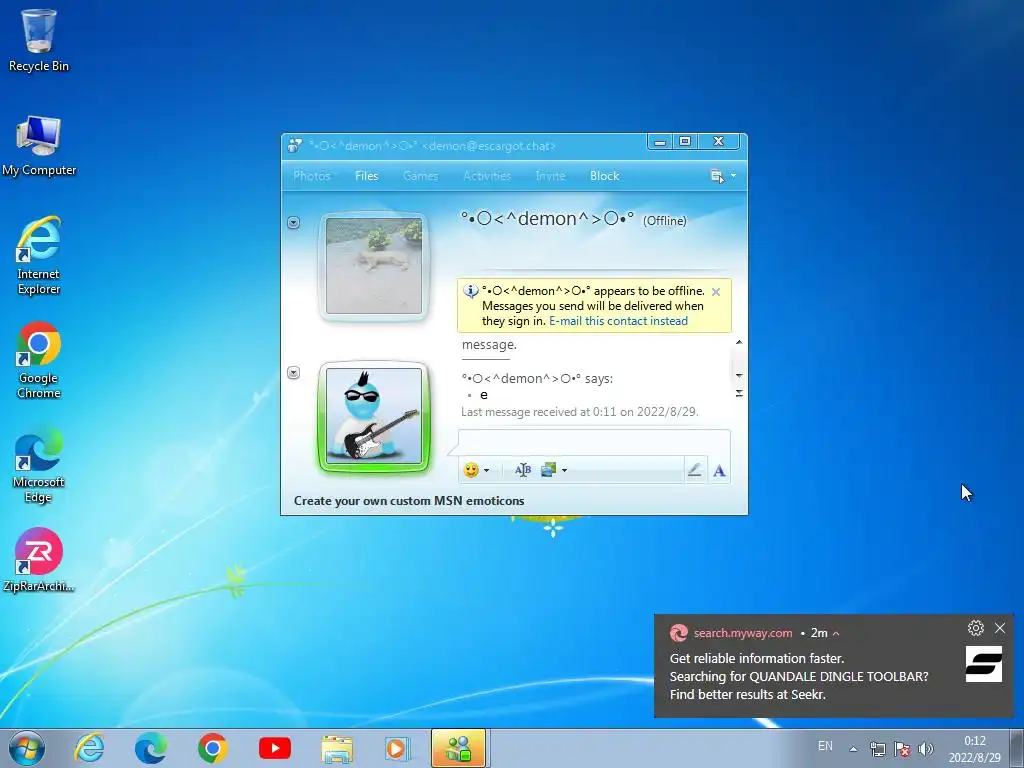The width and height of the screenshot is (1024, 768).
Task: Open Google Chrome from taskbar
Action: click(x=213, y=748)
